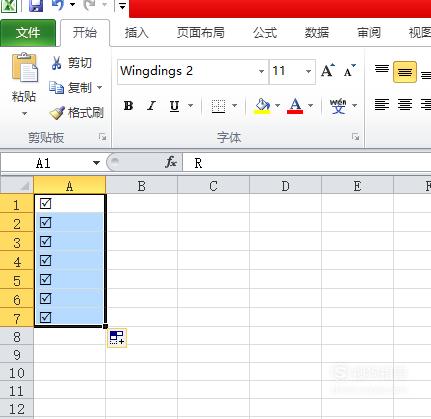Click the Auto Fill Options icon
The width and height of the screenshot is (431, 419).
pyautogui.click(x=117, y=338)
